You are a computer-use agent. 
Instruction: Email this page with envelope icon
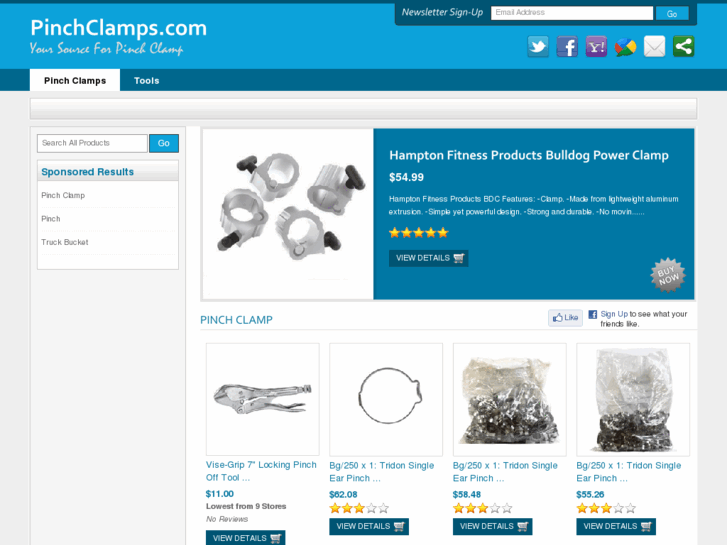point(655,46)
